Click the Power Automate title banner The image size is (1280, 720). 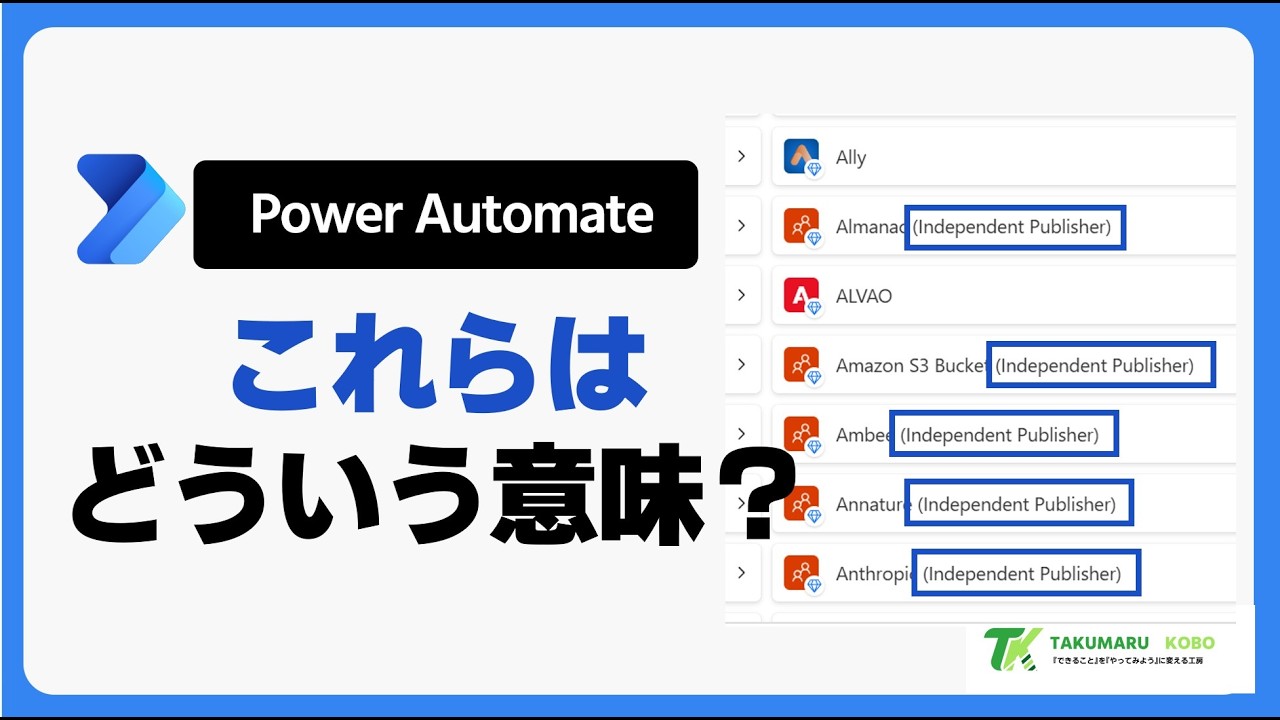(445, 214)
